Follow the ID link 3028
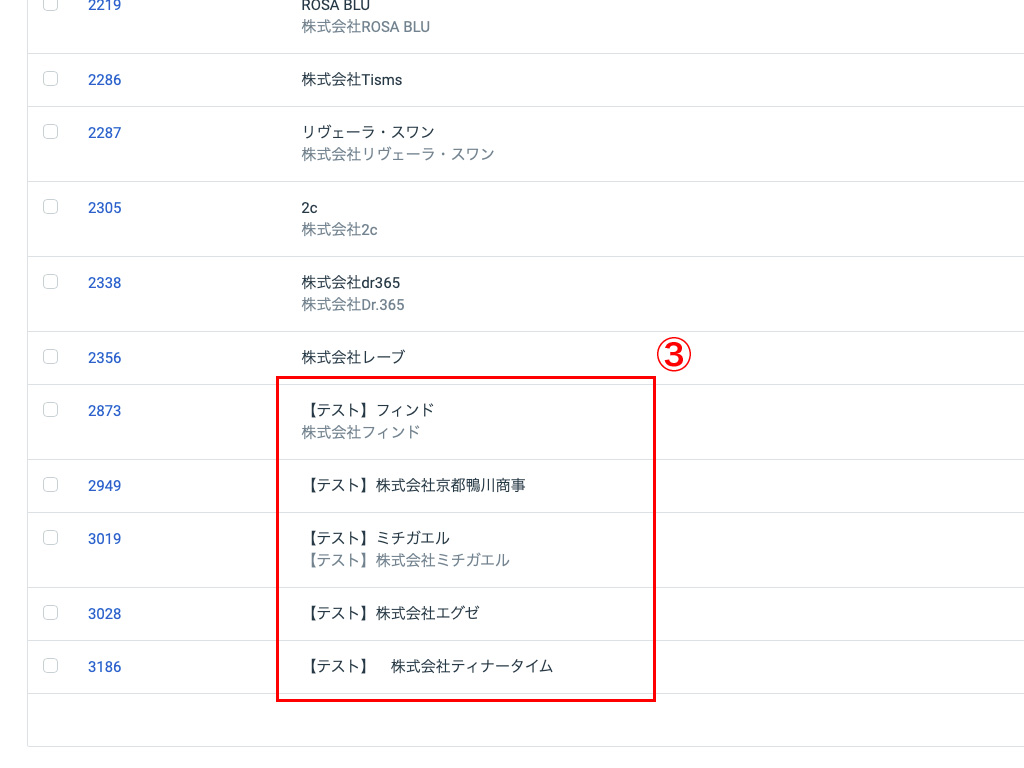 click(x=104, y=615)
